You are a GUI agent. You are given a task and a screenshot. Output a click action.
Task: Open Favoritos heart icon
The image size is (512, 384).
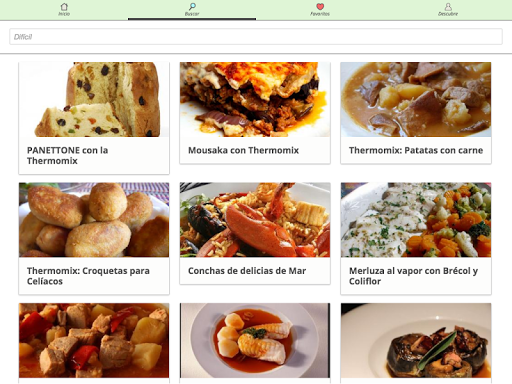(x=320, y=6)
